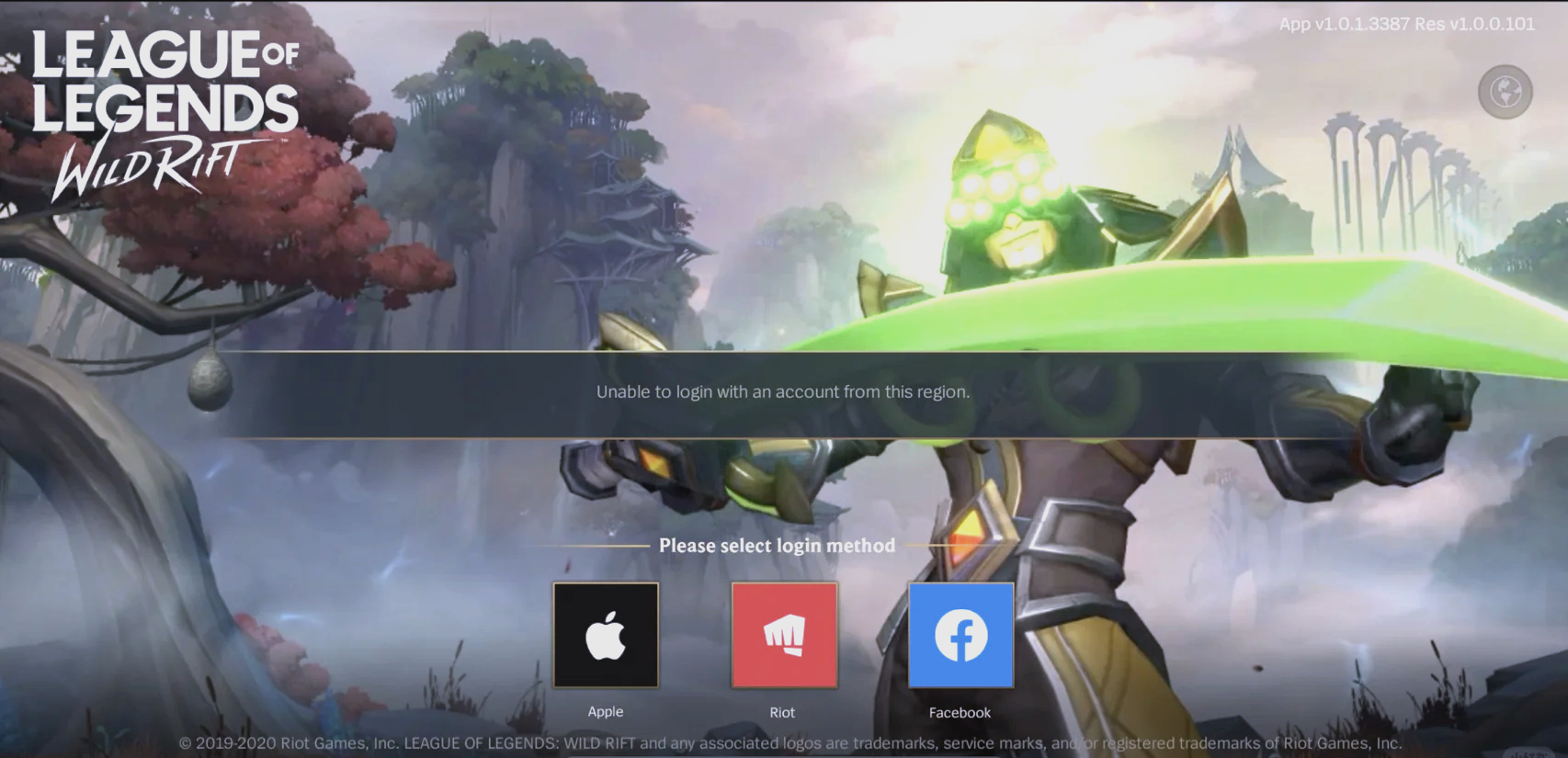Click 'Please select login method' heading
Viewport: 1568px width, 758px height.
pyautogui.click(x=778, y=546)
